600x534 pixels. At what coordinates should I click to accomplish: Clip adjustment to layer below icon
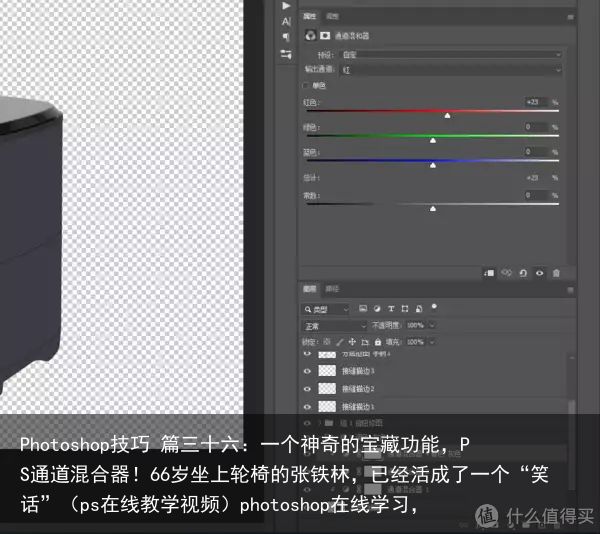click(x=489, y=273)
